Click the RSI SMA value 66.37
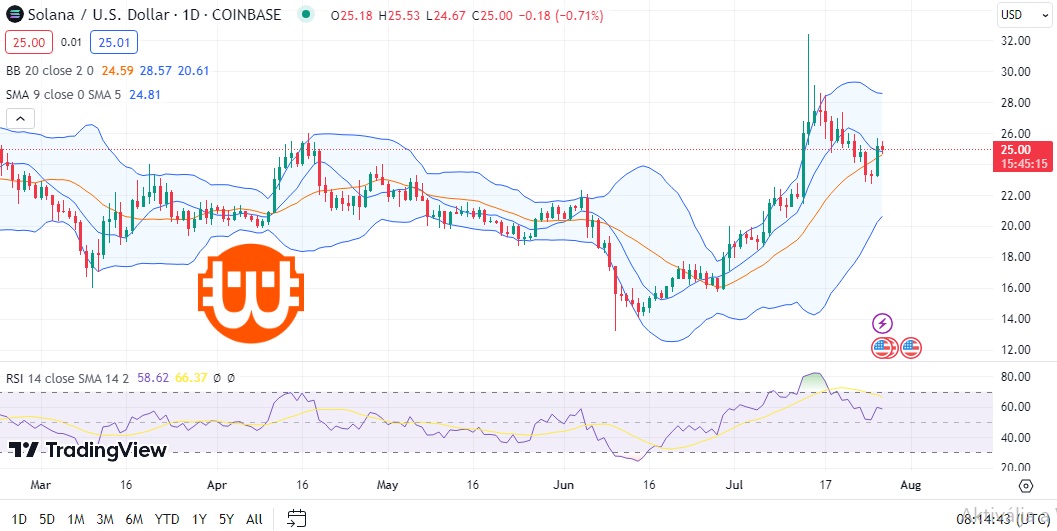This screenshot has height=531, width=1057. point(191,378)
